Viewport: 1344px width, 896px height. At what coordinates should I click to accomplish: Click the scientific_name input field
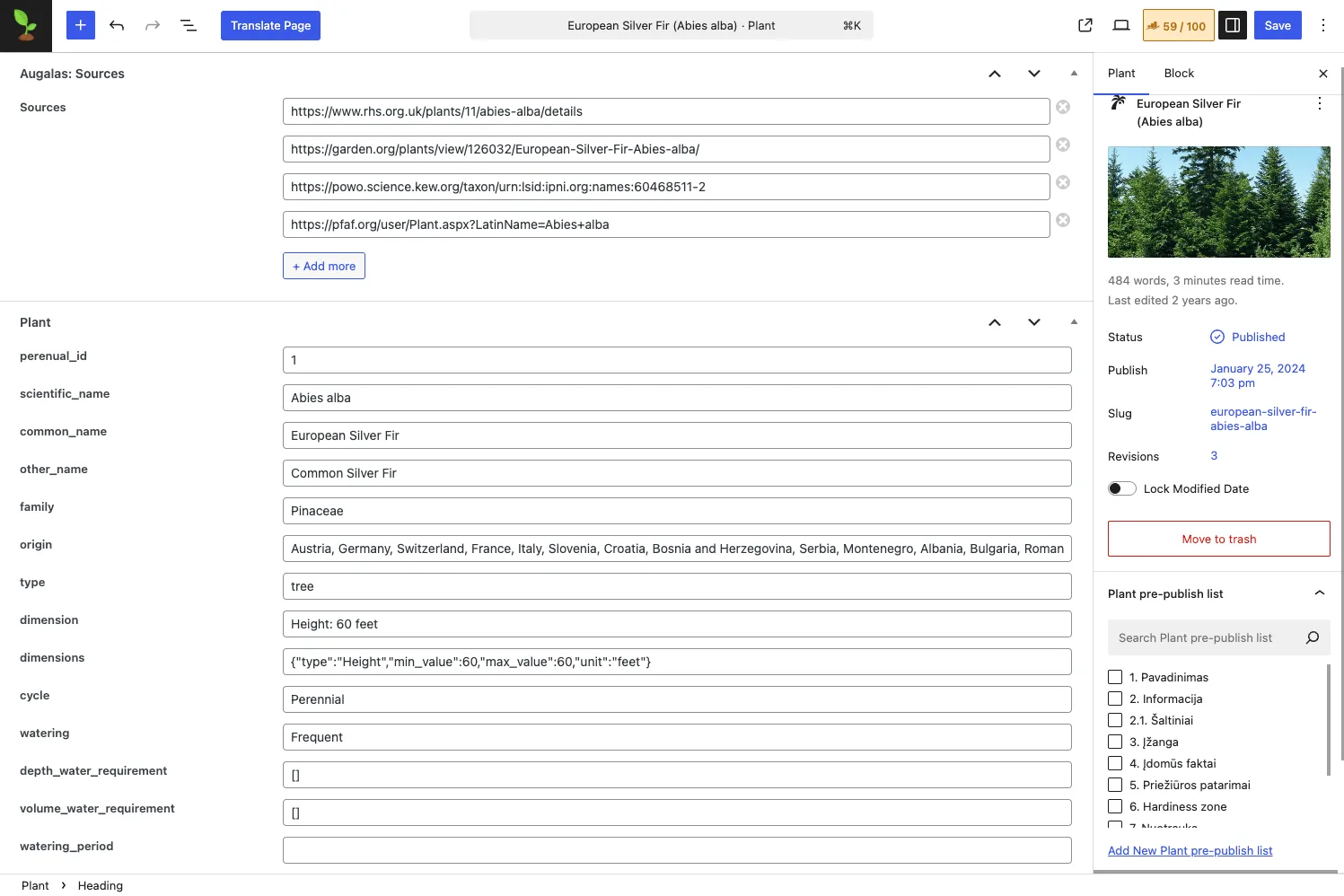click(676, 398)
